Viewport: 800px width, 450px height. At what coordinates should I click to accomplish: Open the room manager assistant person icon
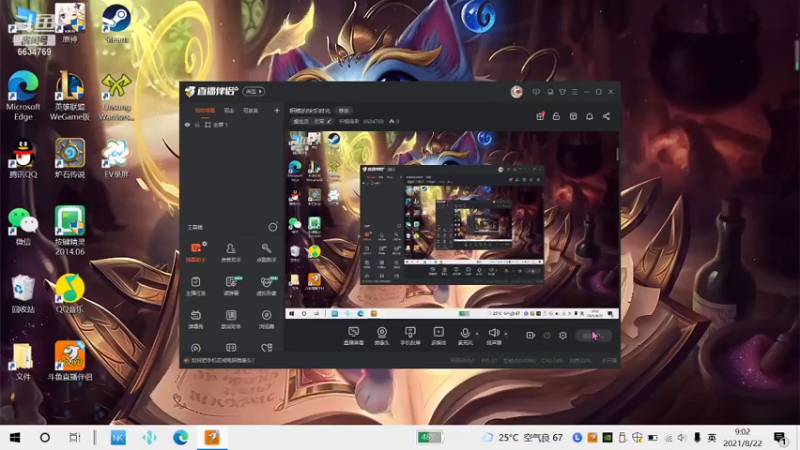(x=231, y=252)
